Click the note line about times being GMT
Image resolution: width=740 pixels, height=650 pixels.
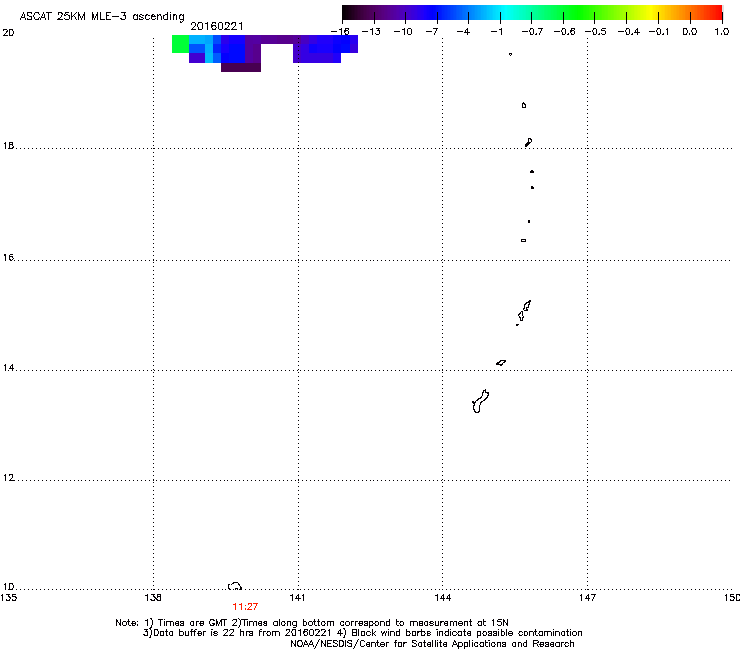[312, 623]
